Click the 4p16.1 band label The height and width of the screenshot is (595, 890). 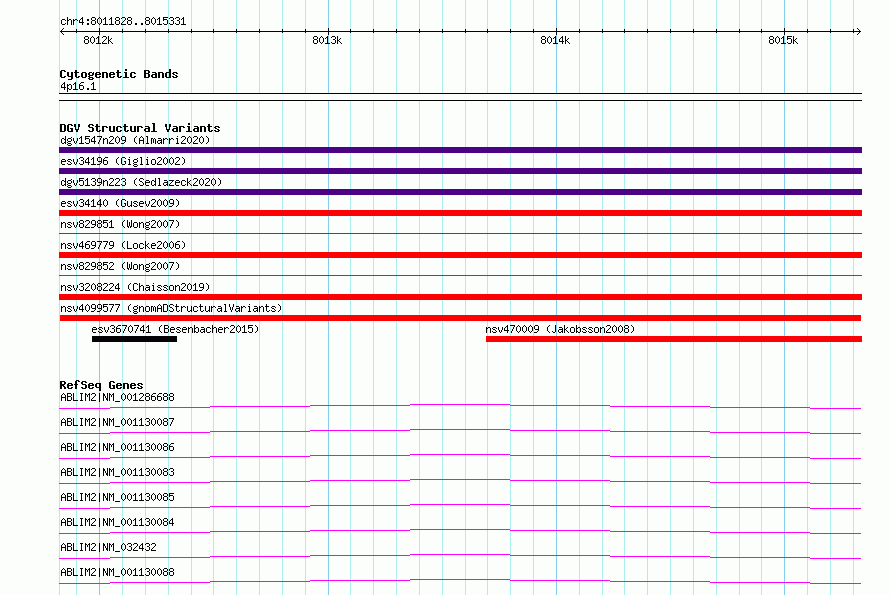(x=78, y=86)
